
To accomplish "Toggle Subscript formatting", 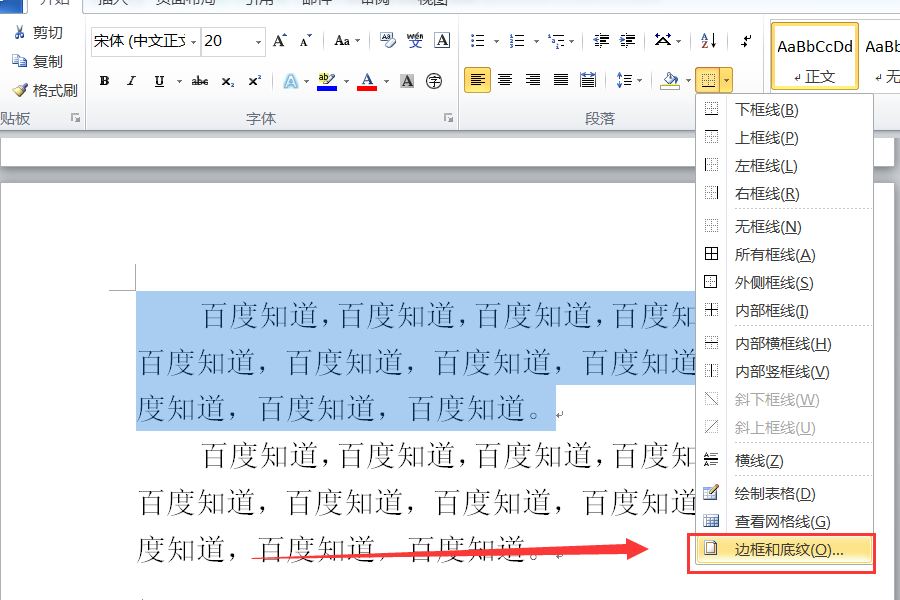I will pyautogui.click(x=227, y=81).
